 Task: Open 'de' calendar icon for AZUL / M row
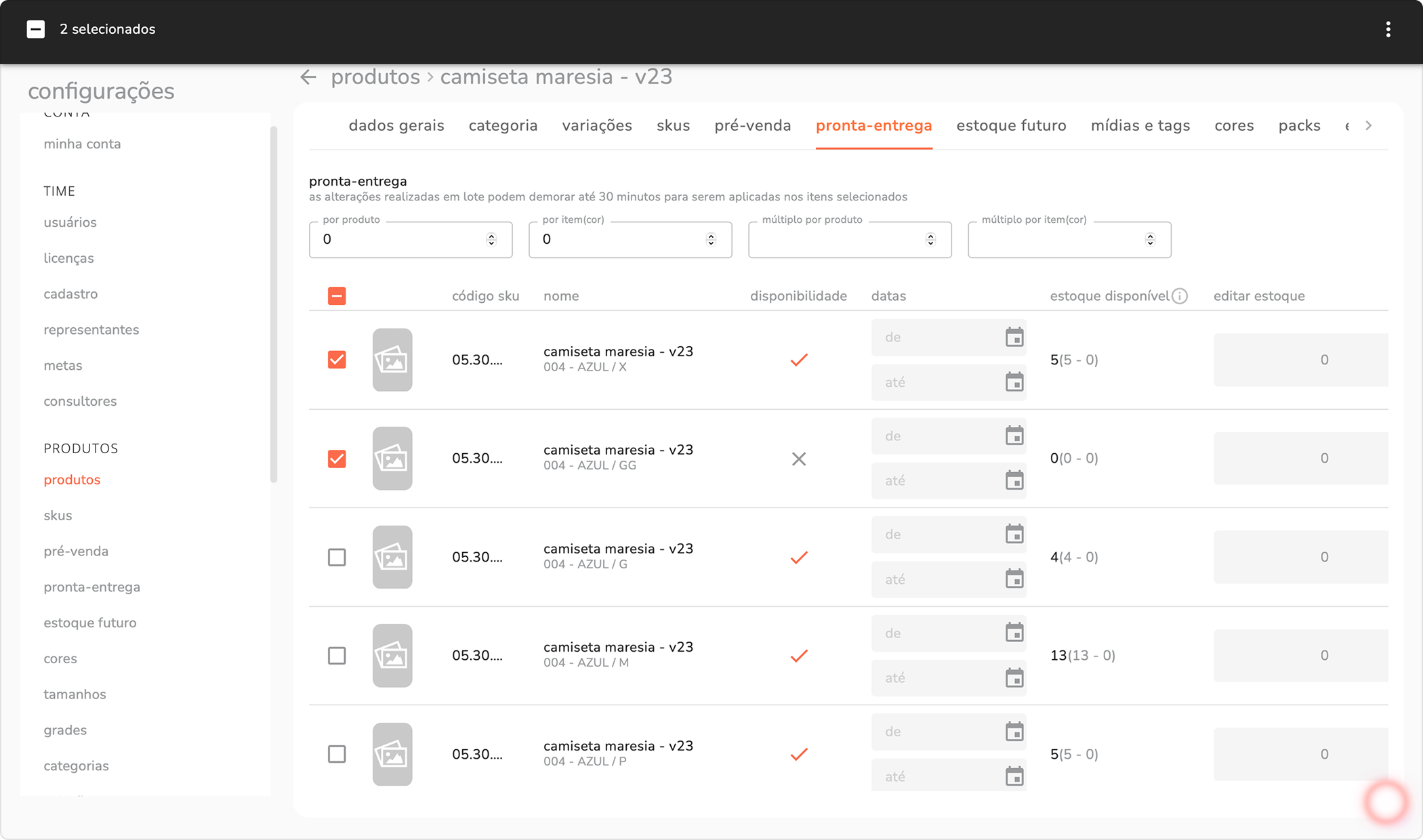point(1014,633)
